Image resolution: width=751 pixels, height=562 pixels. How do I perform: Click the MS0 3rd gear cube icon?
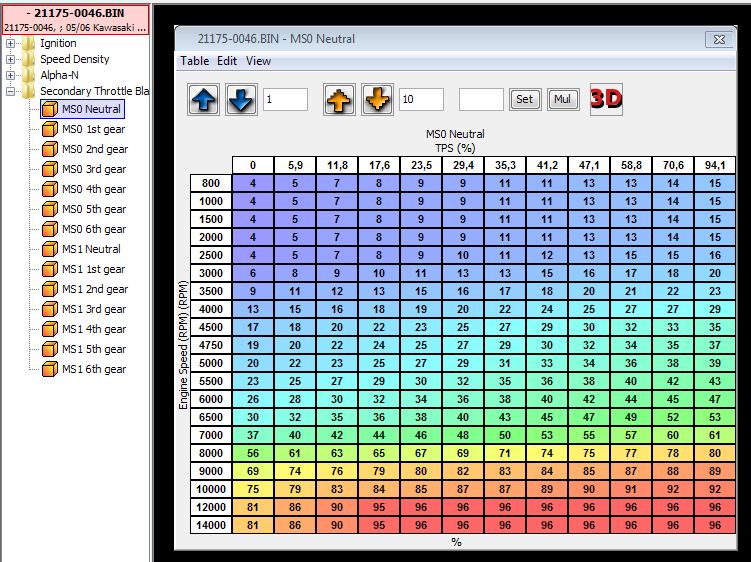point(49,169)
